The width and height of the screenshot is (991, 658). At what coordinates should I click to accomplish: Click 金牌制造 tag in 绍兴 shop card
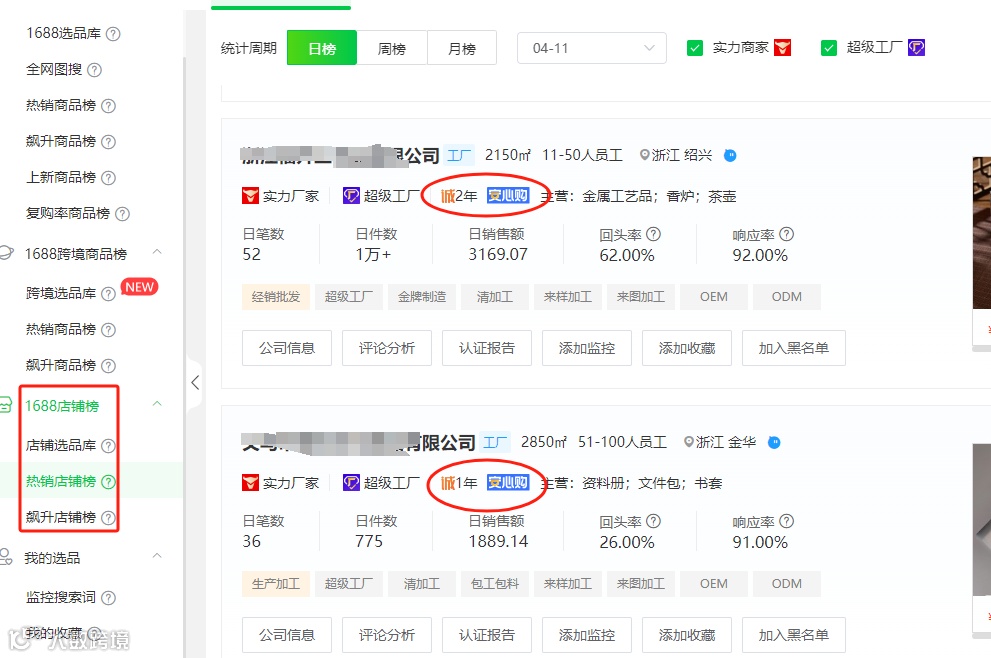point(422,297)
